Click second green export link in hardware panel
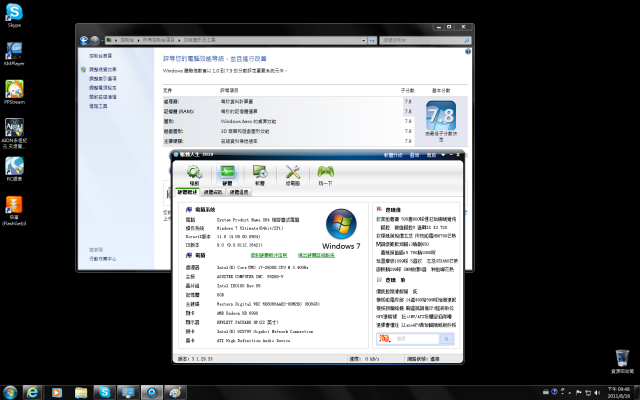This screenshot has height=400, width=640. click(x=316, y=255)
